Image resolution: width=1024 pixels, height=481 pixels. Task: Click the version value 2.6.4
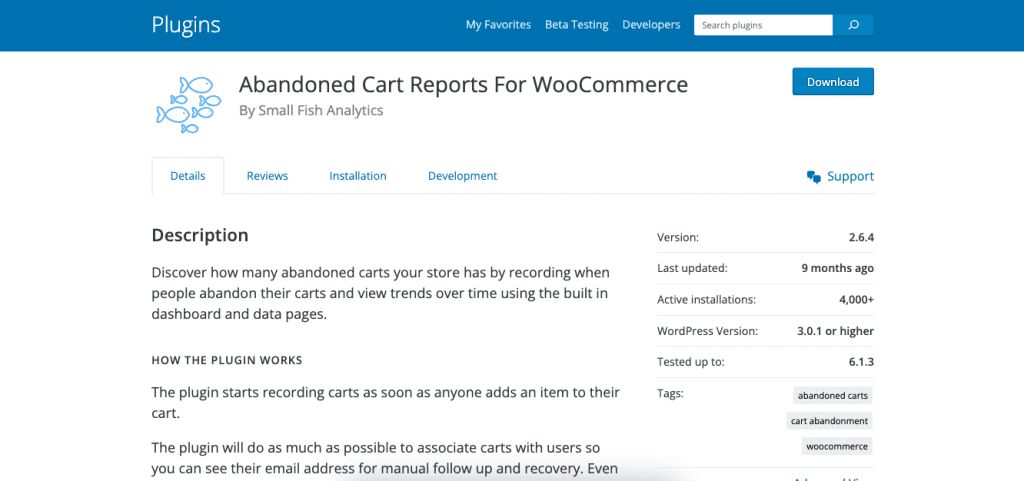(861, 238)
